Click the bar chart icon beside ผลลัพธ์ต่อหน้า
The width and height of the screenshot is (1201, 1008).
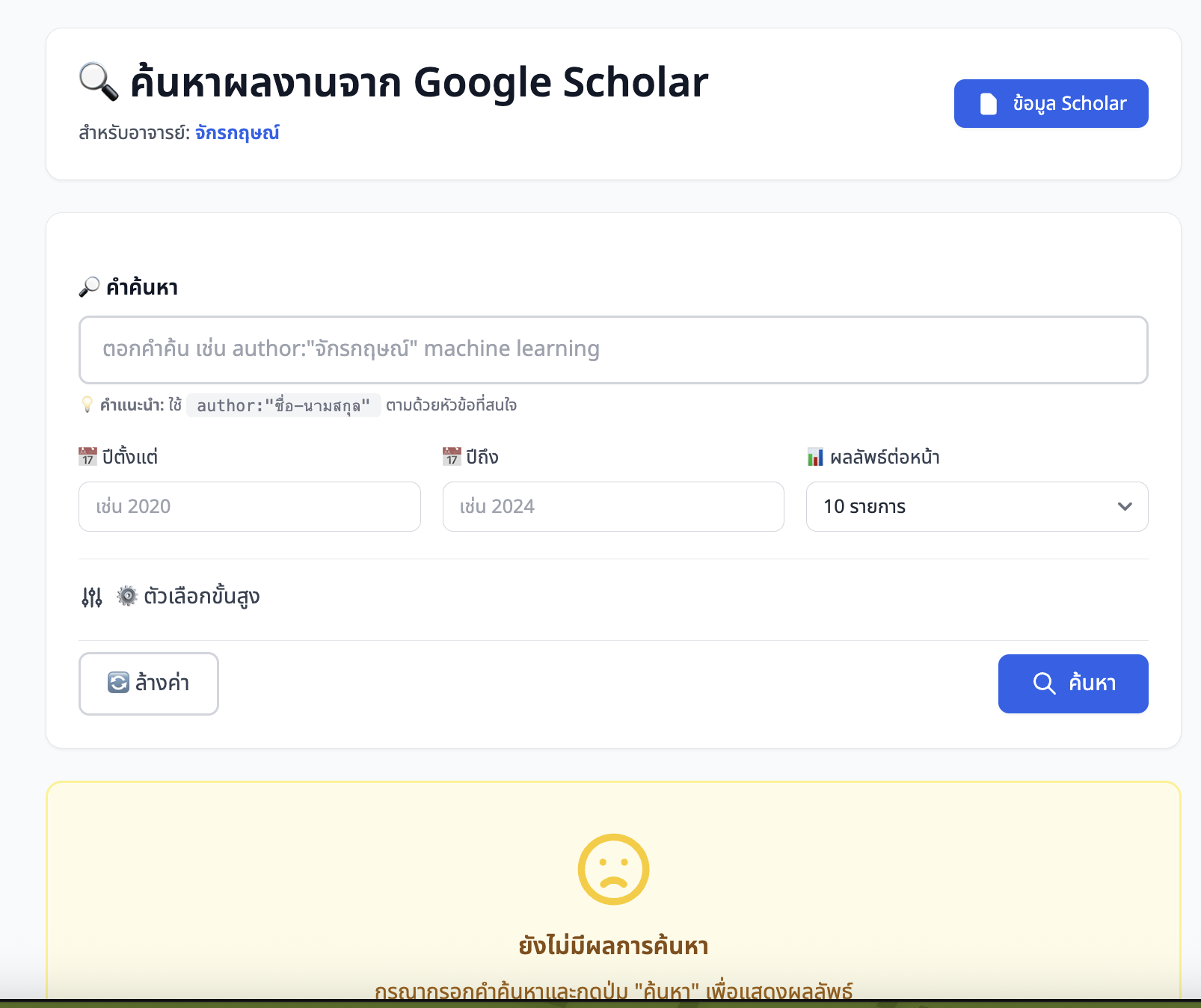[x=815, y=456]
